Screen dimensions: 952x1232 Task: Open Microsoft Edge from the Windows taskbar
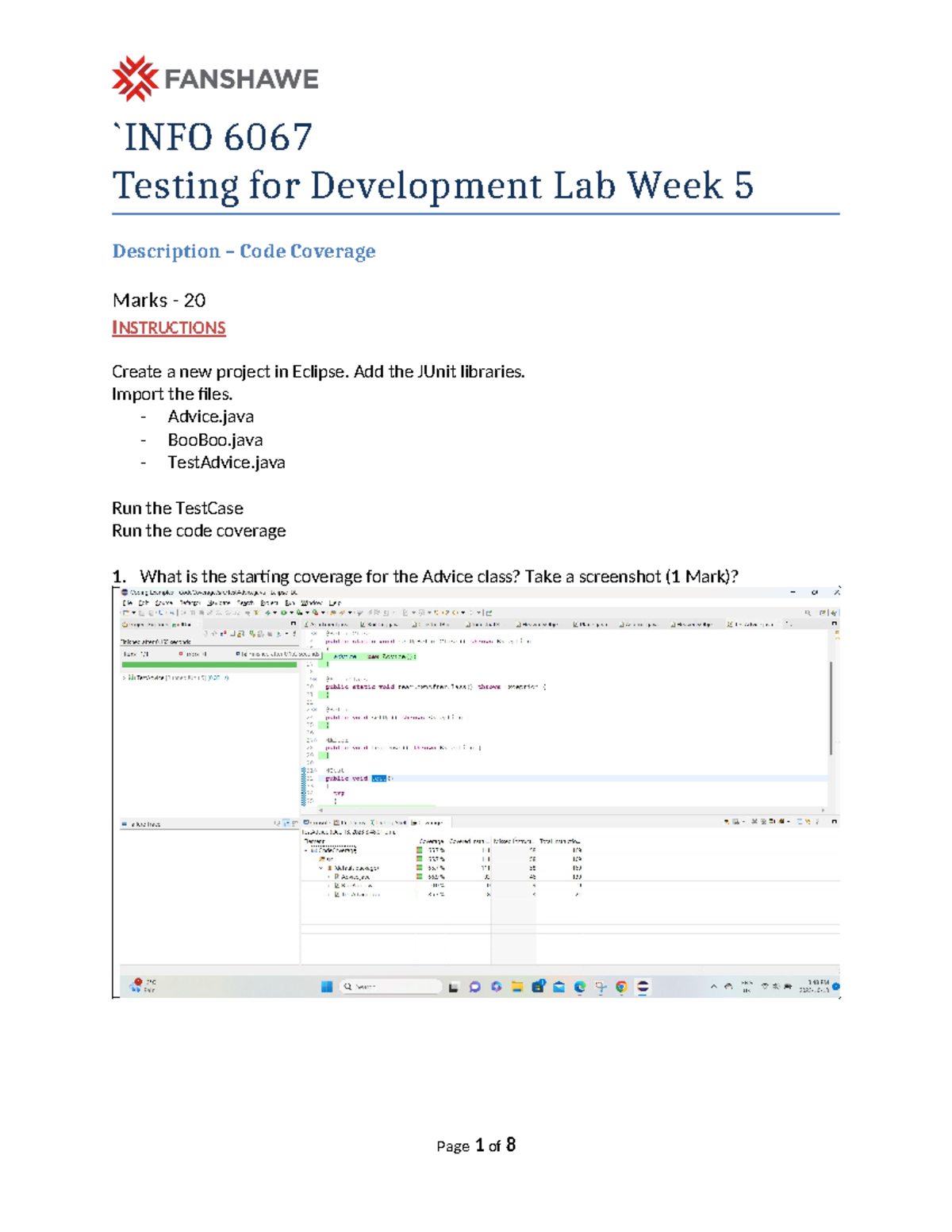click(x=580, y=987)
